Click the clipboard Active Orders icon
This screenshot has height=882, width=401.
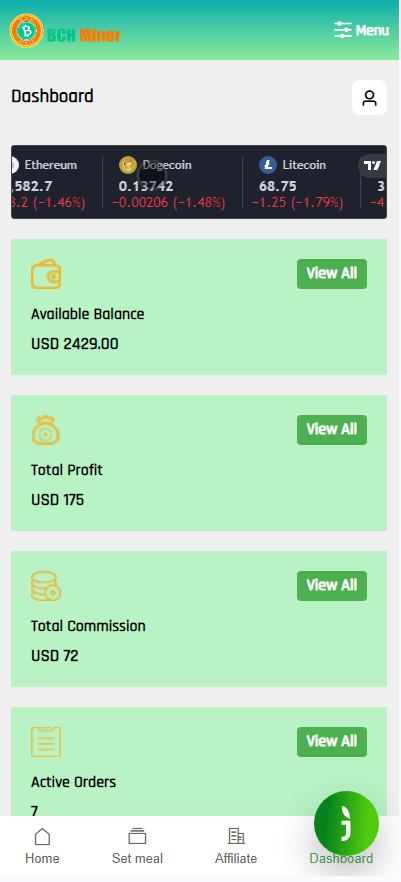click(x=46, y=742)
